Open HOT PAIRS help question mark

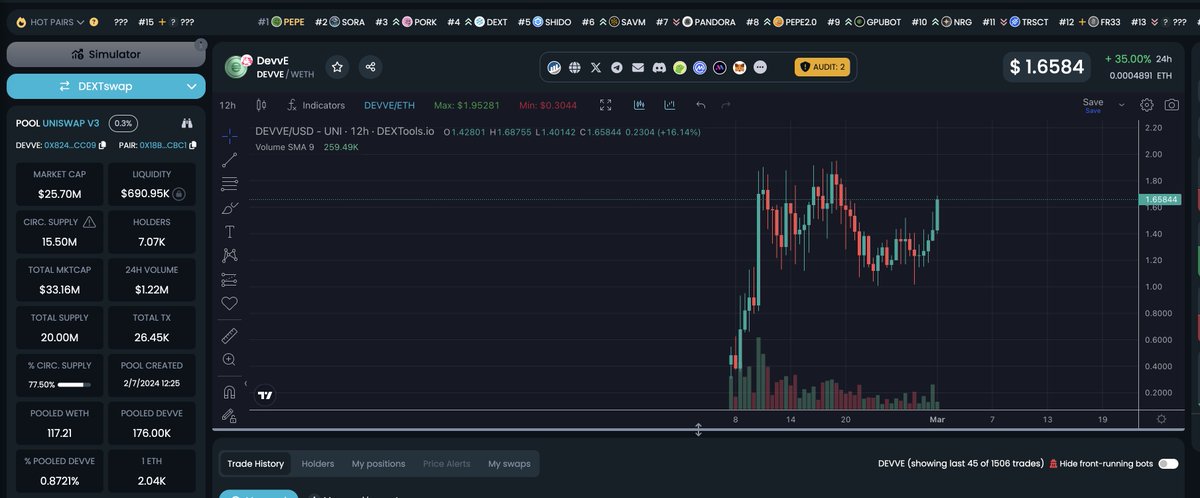tap(93, 21)
